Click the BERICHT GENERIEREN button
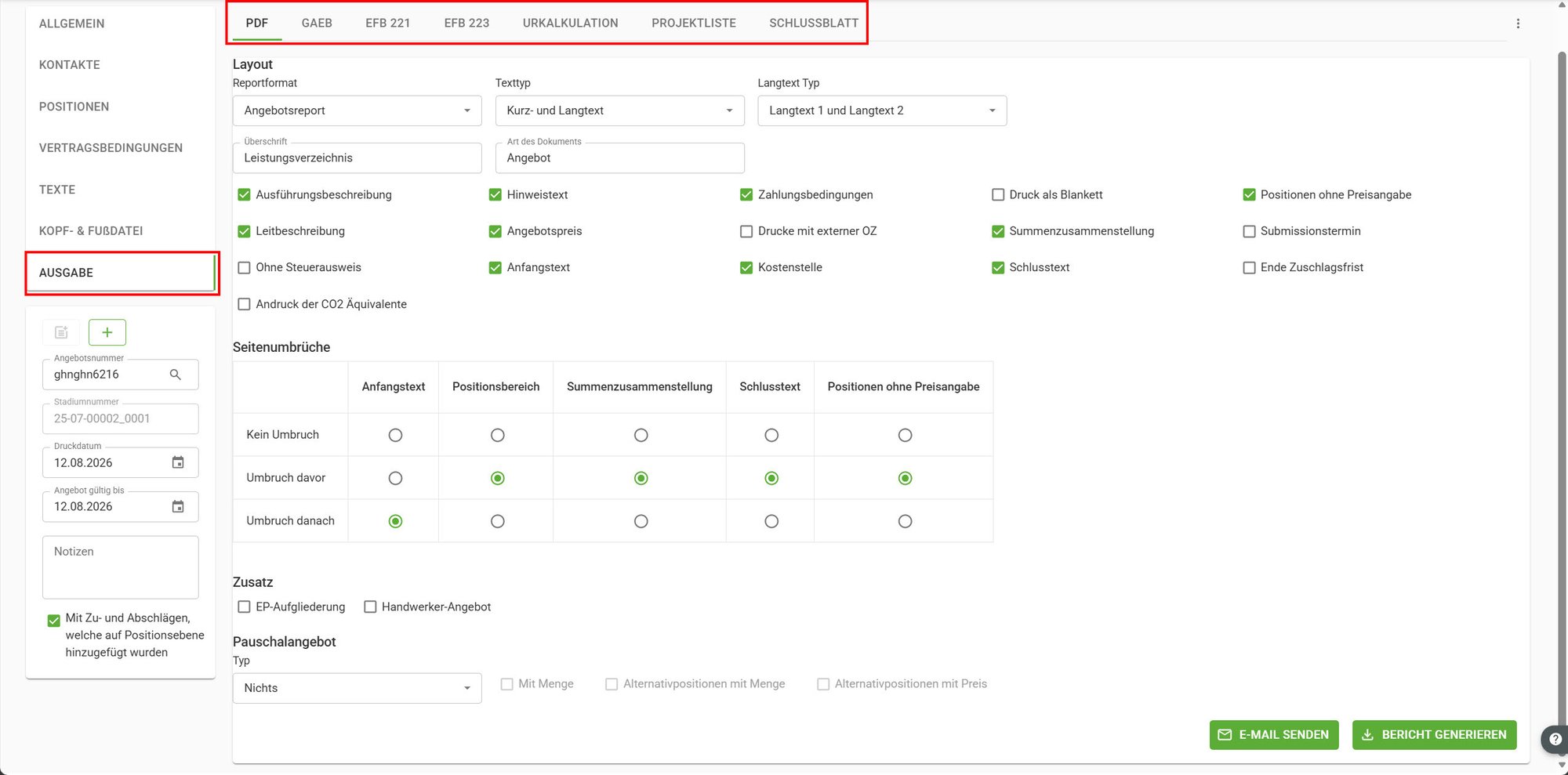 click(1435, 735)
